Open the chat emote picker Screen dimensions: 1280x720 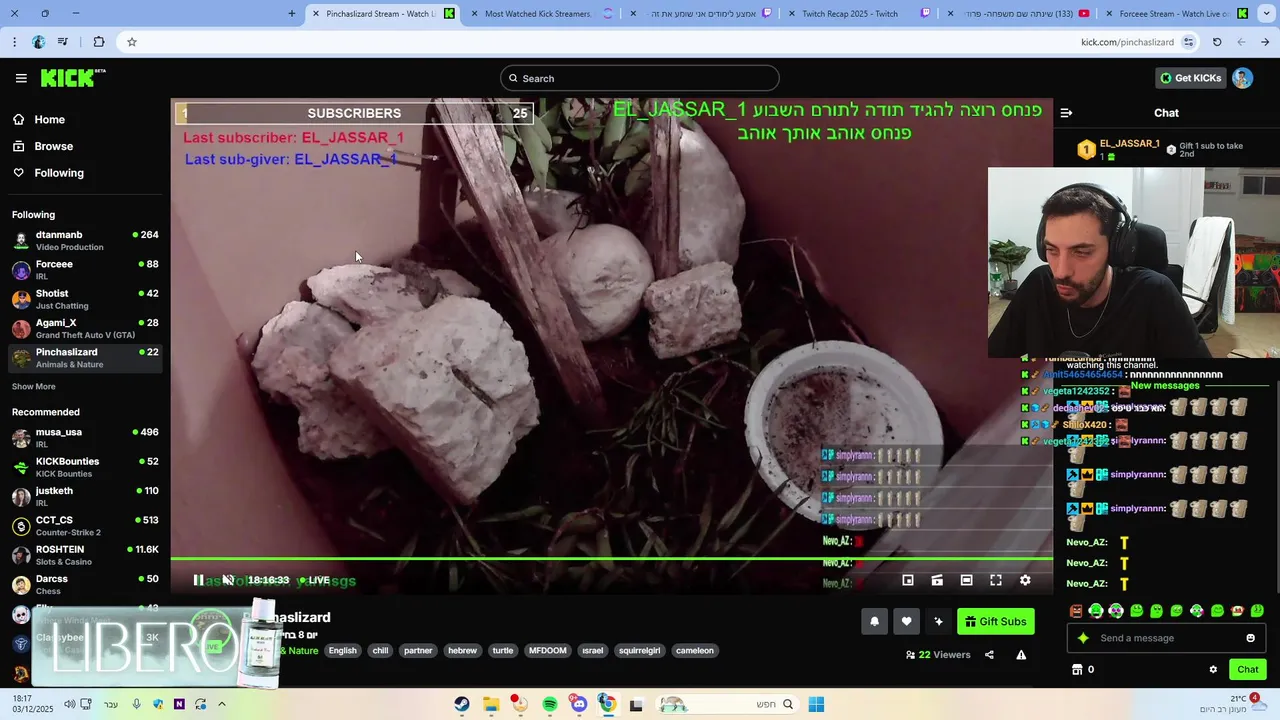click(1250, 638)
